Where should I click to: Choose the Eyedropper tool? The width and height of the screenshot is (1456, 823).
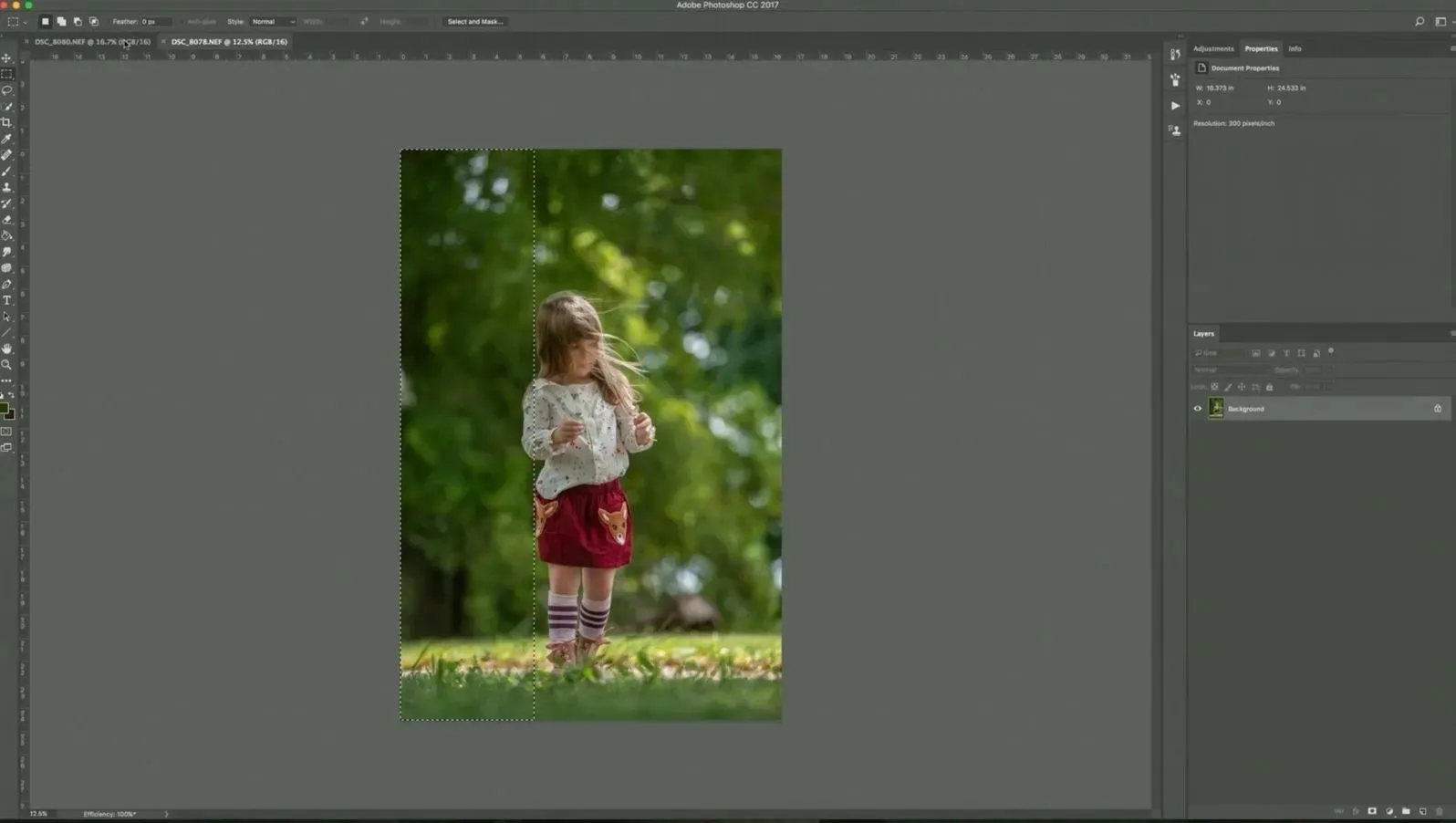click(6, 139)
